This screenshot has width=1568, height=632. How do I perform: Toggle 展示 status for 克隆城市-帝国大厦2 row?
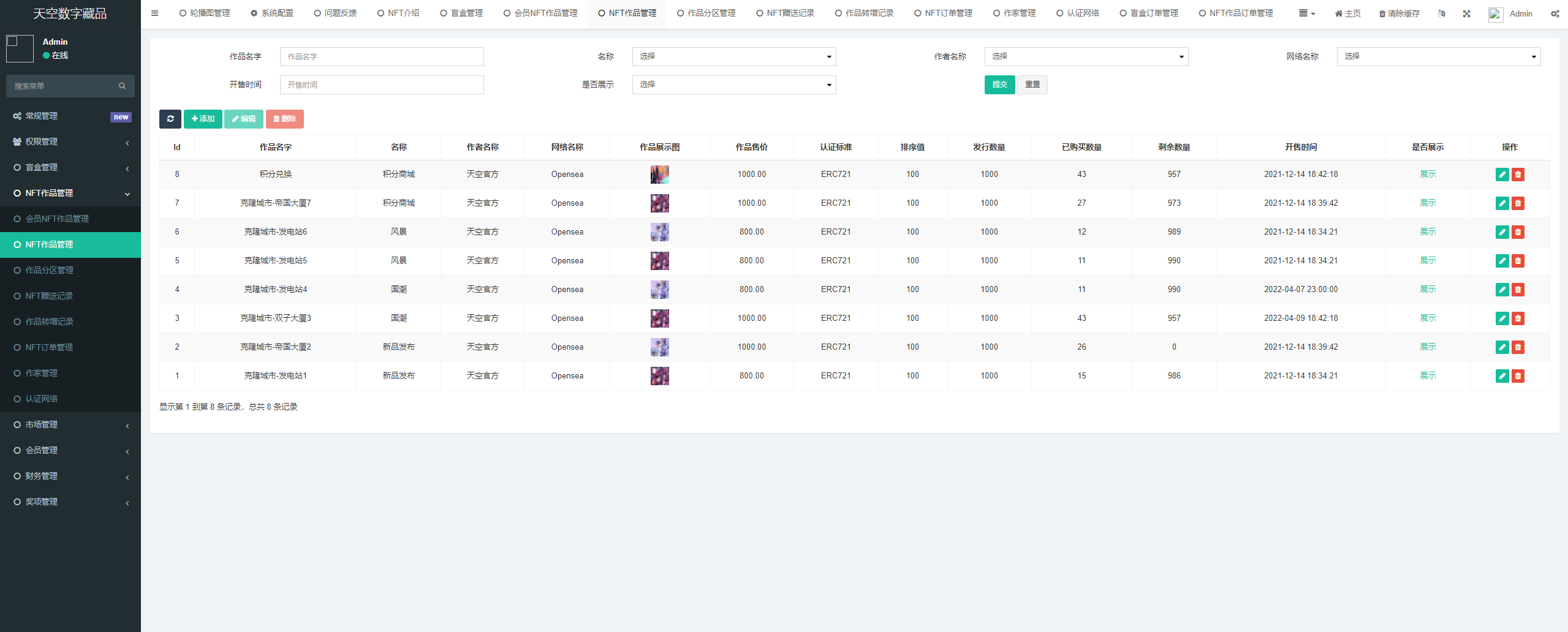pos(1428,347)
